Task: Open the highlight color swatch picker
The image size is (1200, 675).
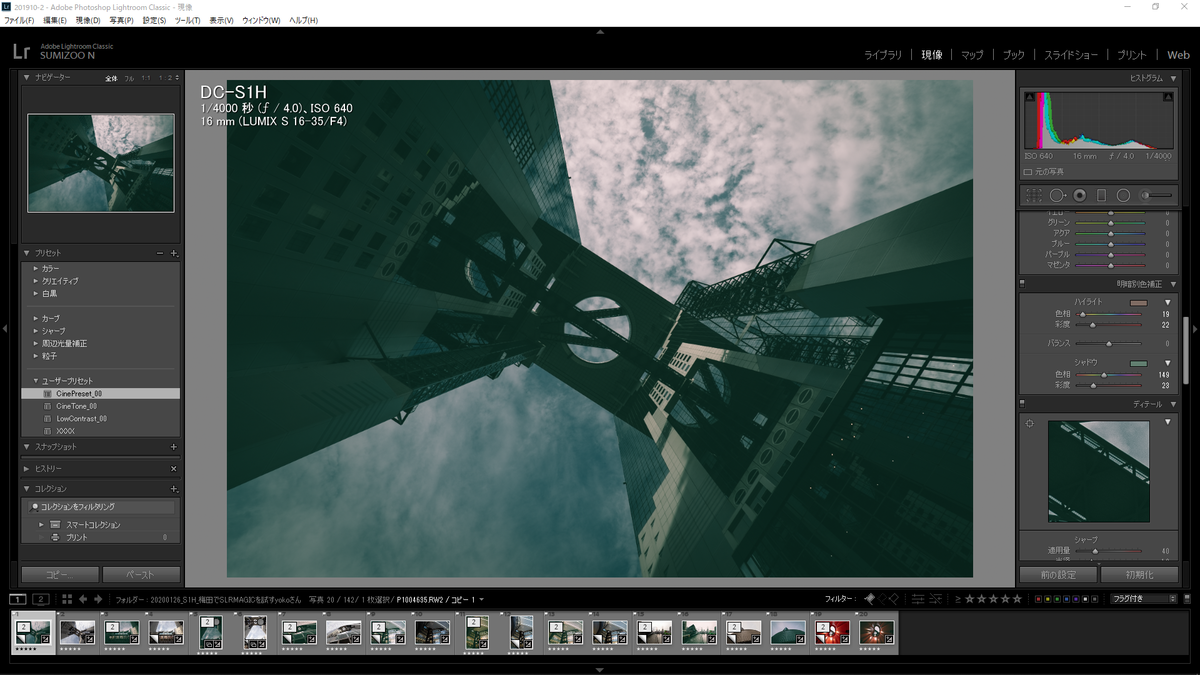Action: tap(1139, 302)
